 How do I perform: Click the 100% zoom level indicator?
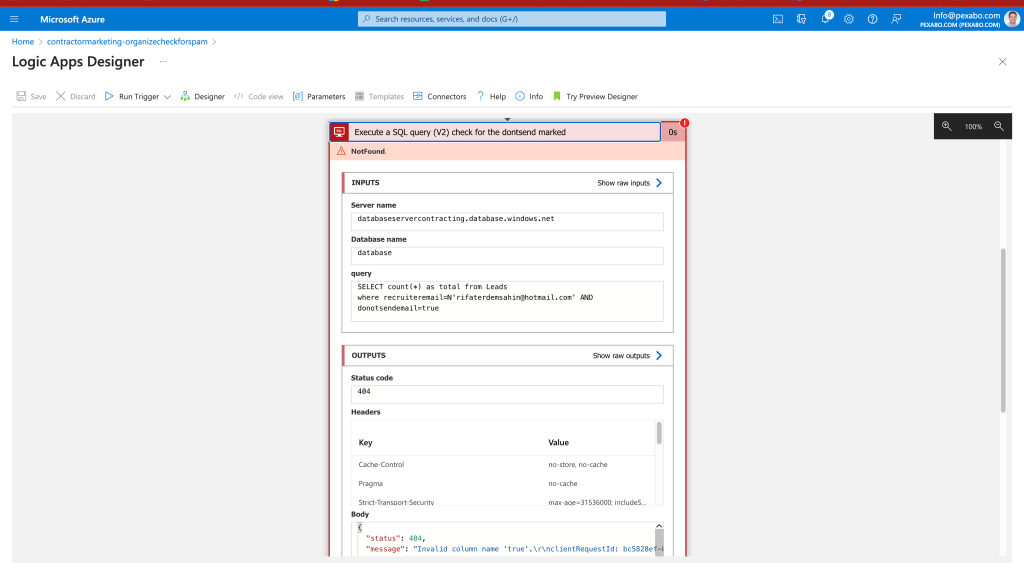click(x=973, y=127)
